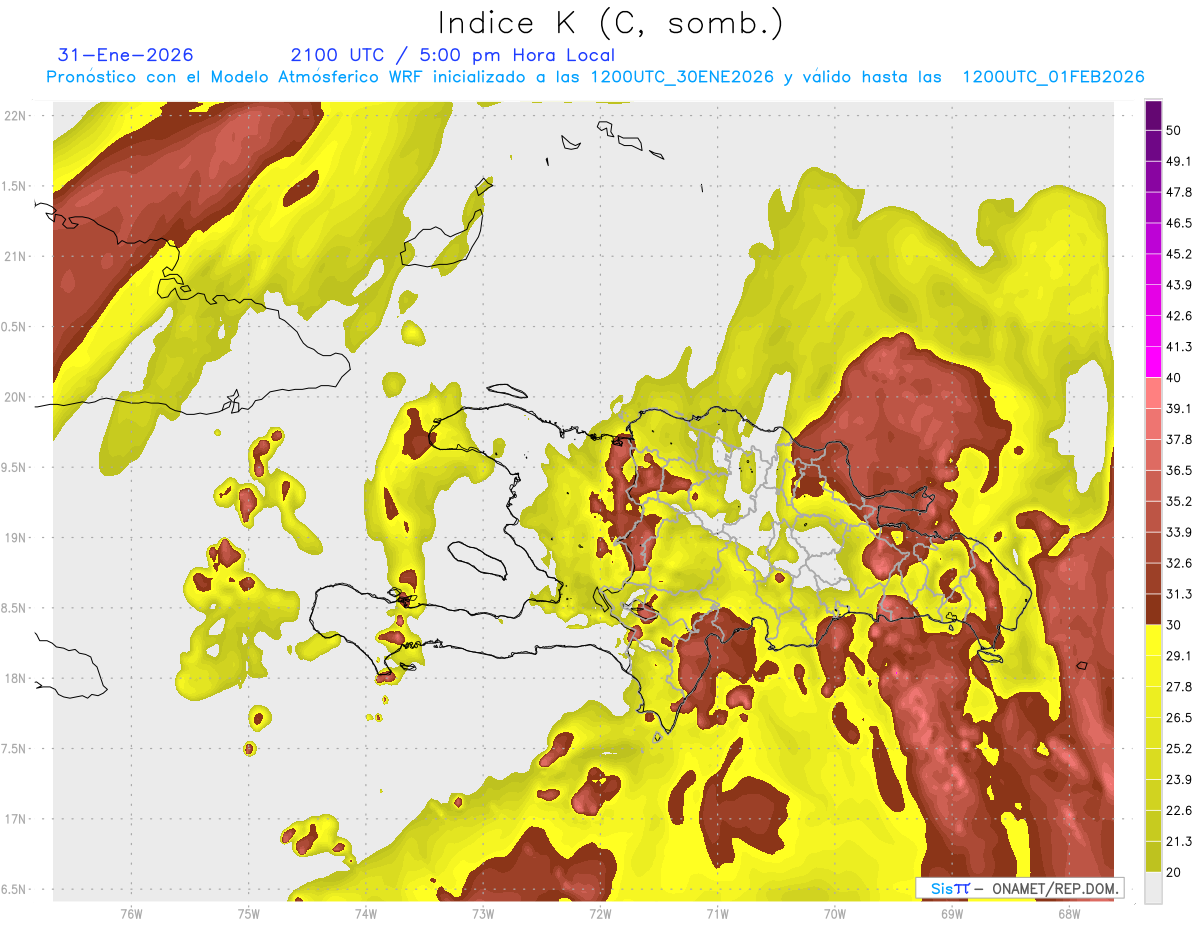Click the legend value '50'
The width and height of the screenshot is (1200, 927).
[1174, 132]
